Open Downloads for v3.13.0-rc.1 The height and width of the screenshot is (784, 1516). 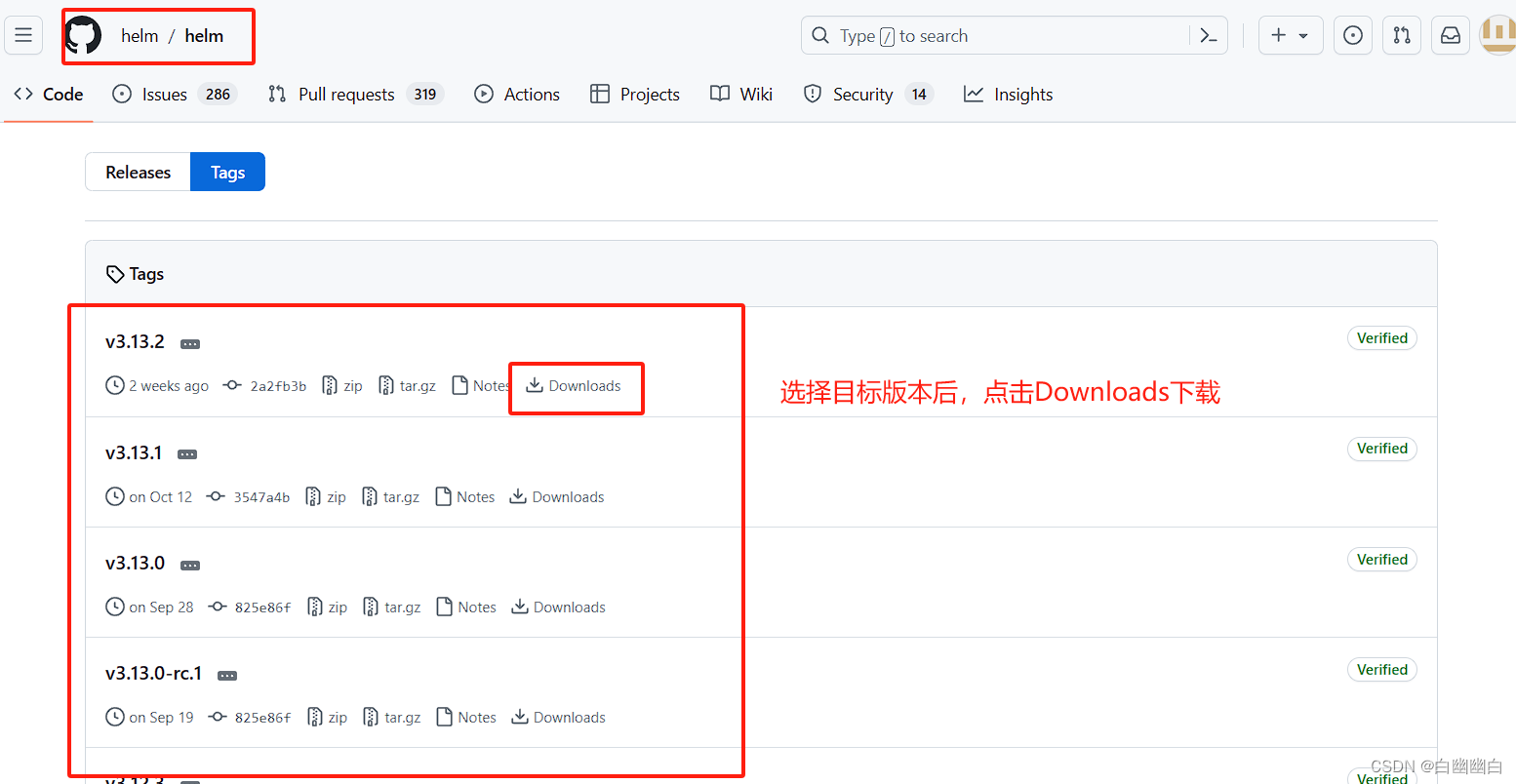[558, 718]
